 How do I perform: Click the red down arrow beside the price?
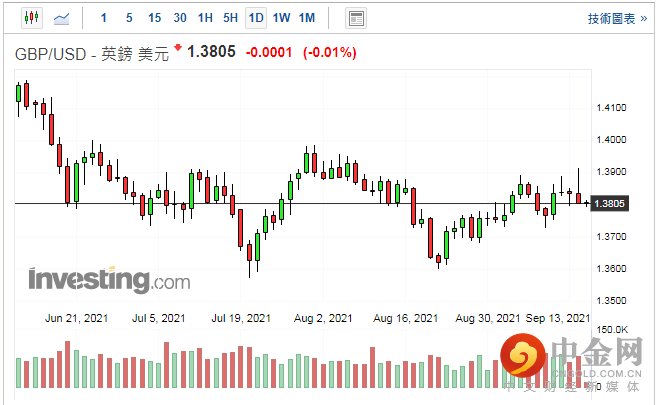(178, 48)
